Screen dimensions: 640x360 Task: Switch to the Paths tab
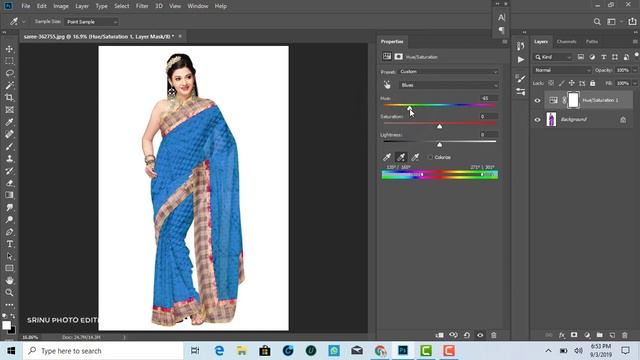[592, 42]
